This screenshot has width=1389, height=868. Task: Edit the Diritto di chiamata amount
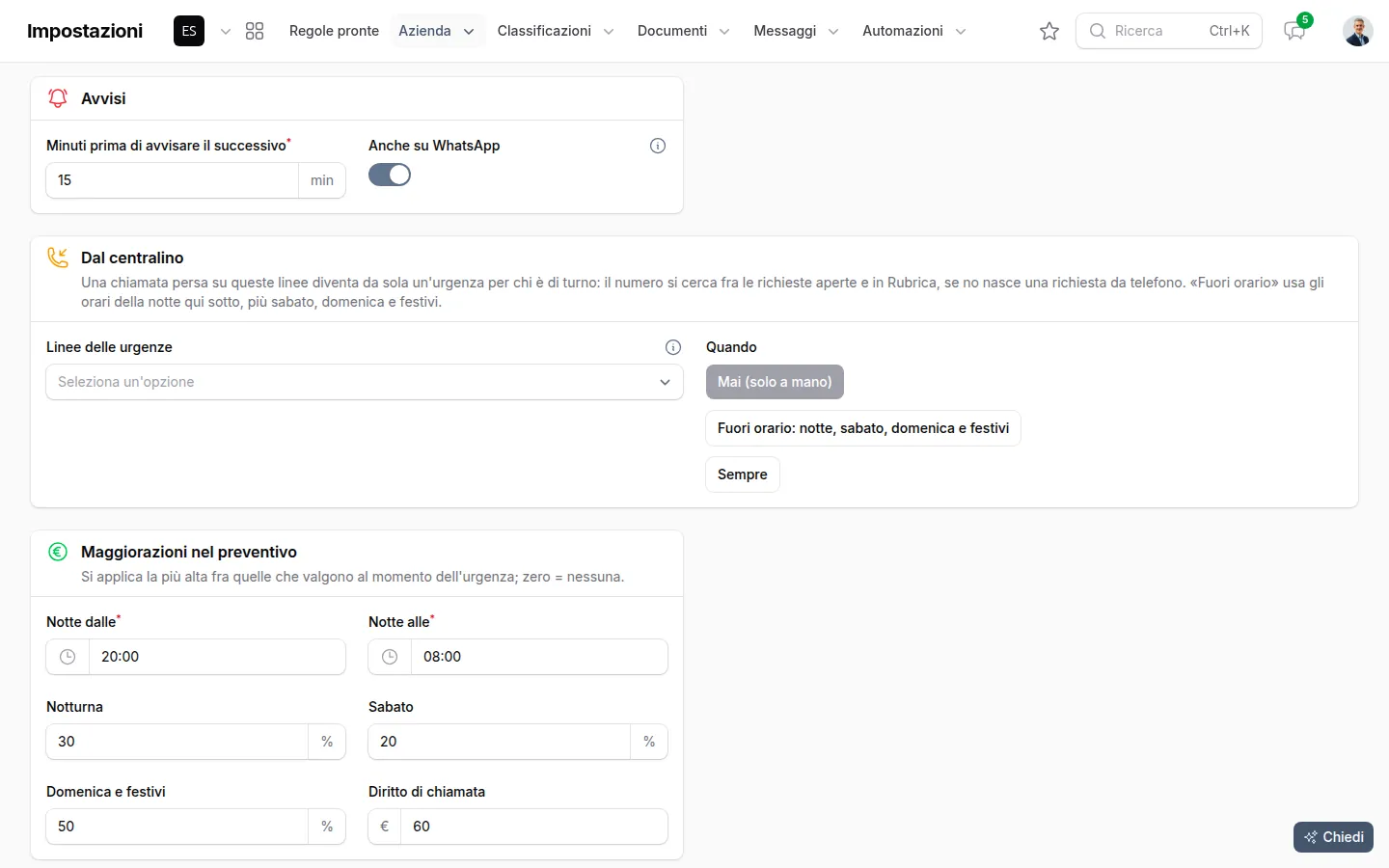(x=534, y=827)
